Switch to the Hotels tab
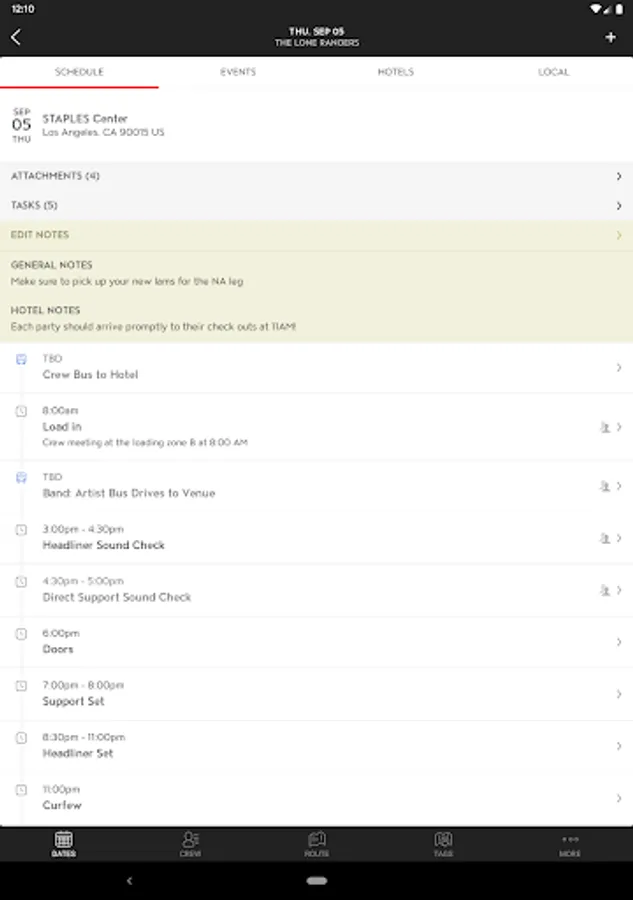The width and height of the screenshot is (633, 900). (395, 72)
